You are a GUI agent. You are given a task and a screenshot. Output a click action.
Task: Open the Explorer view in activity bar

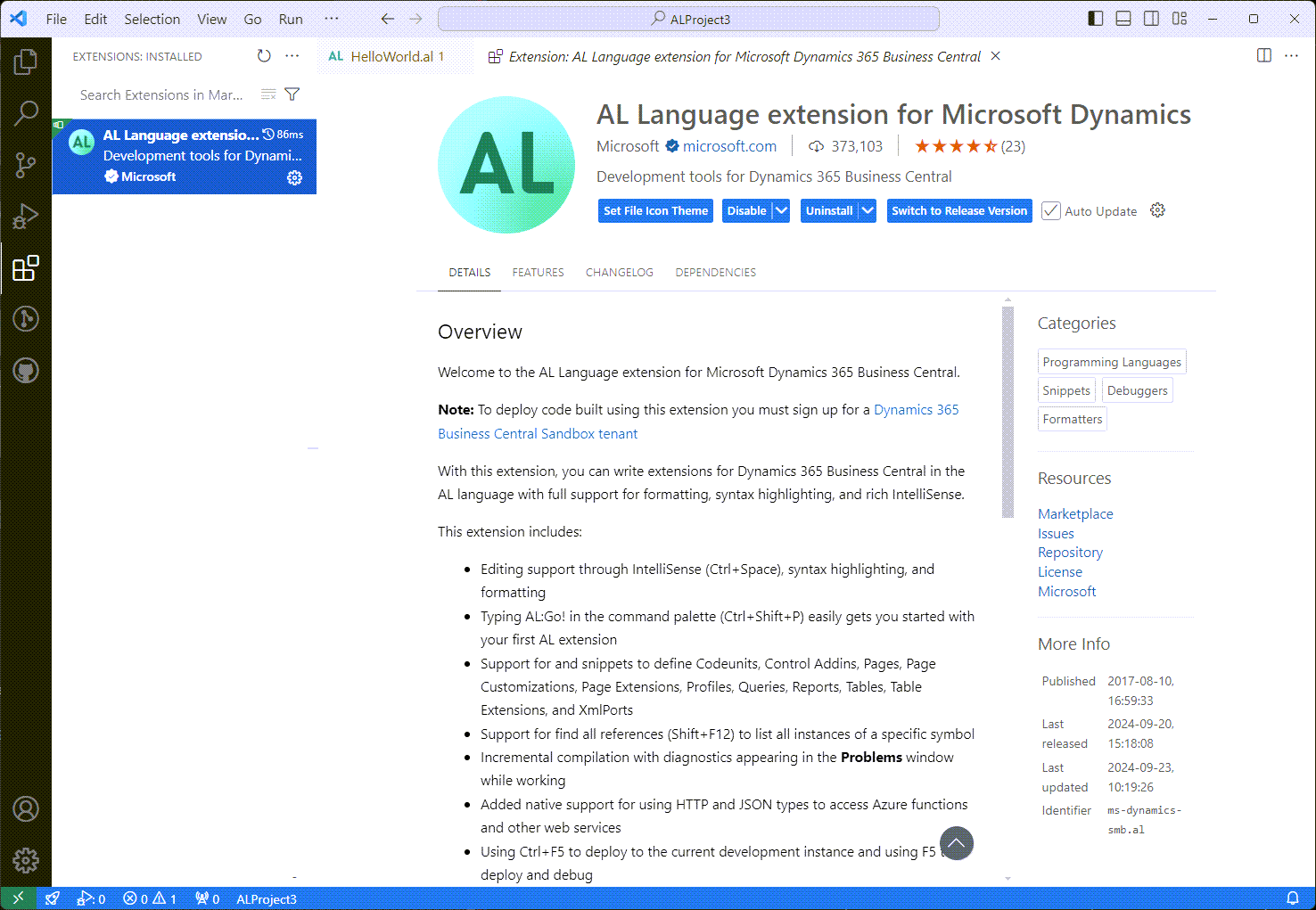[26, 61]
